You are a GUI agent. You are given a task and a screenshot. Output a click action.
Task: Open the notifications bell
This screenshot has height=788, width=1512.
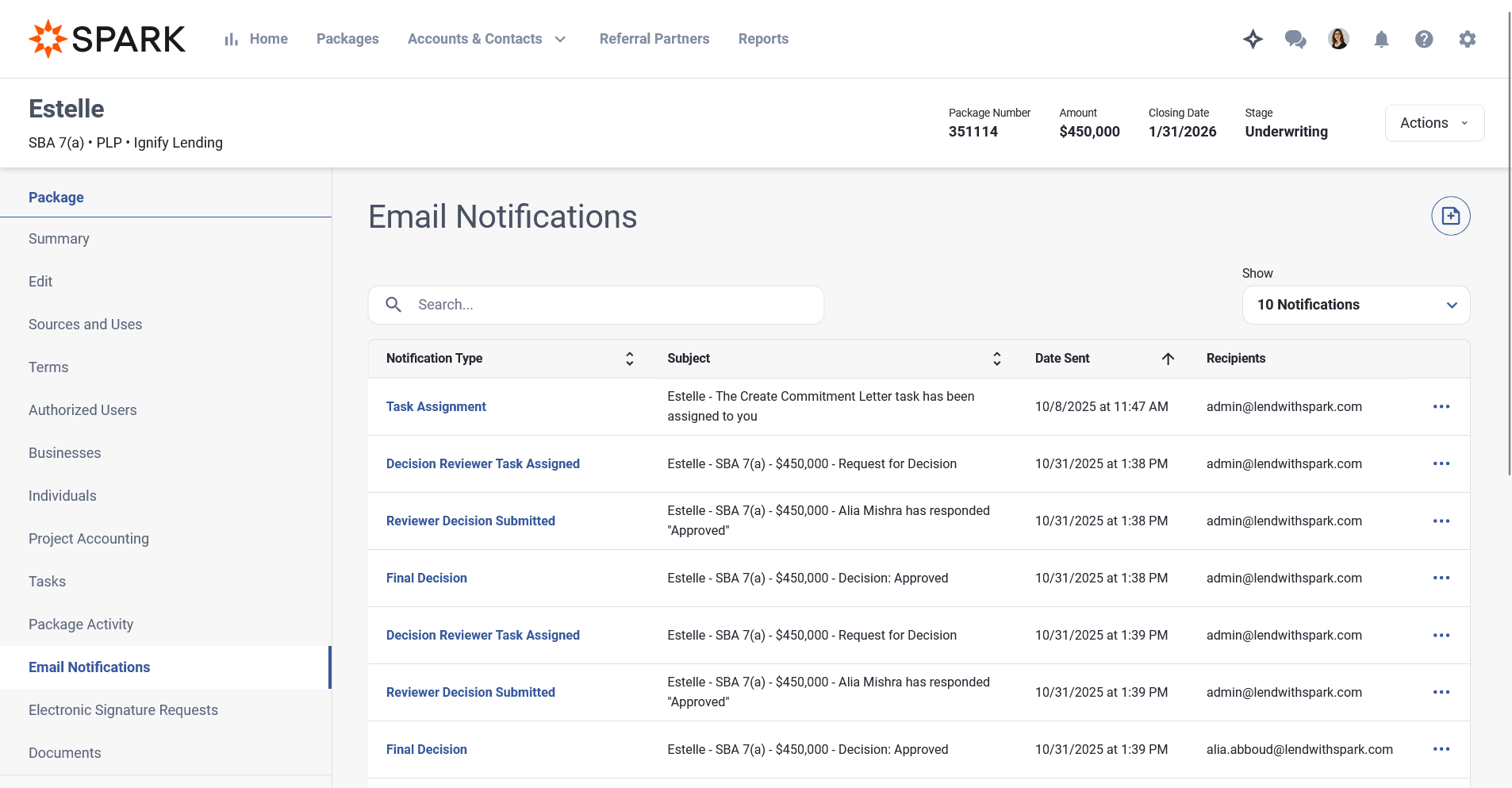tap(1381, 39)
